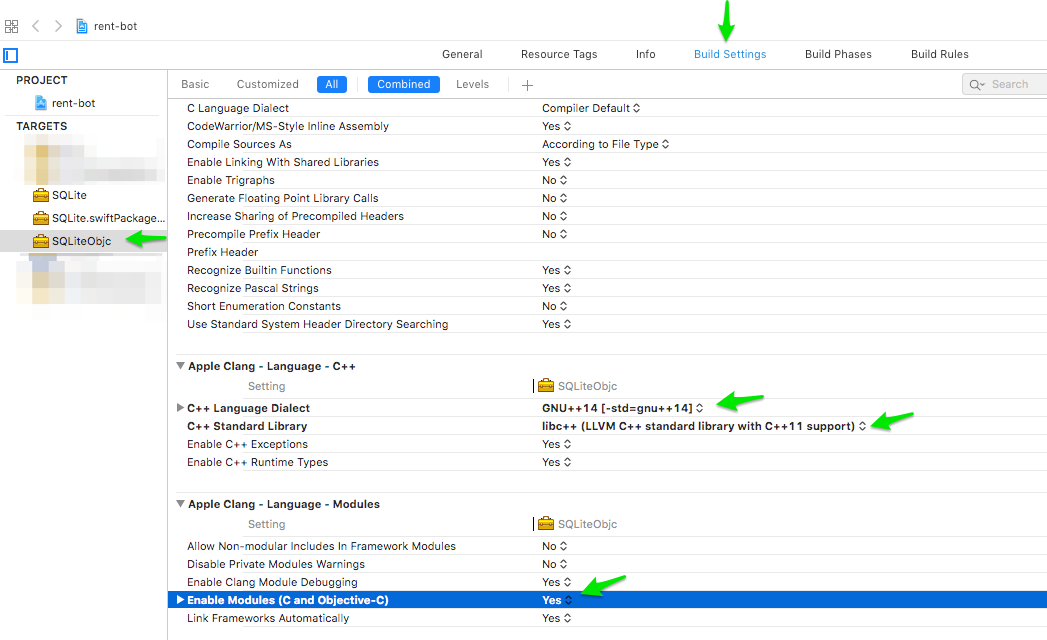Open the General tab
Screen dimensions: 1047x640
462,54
